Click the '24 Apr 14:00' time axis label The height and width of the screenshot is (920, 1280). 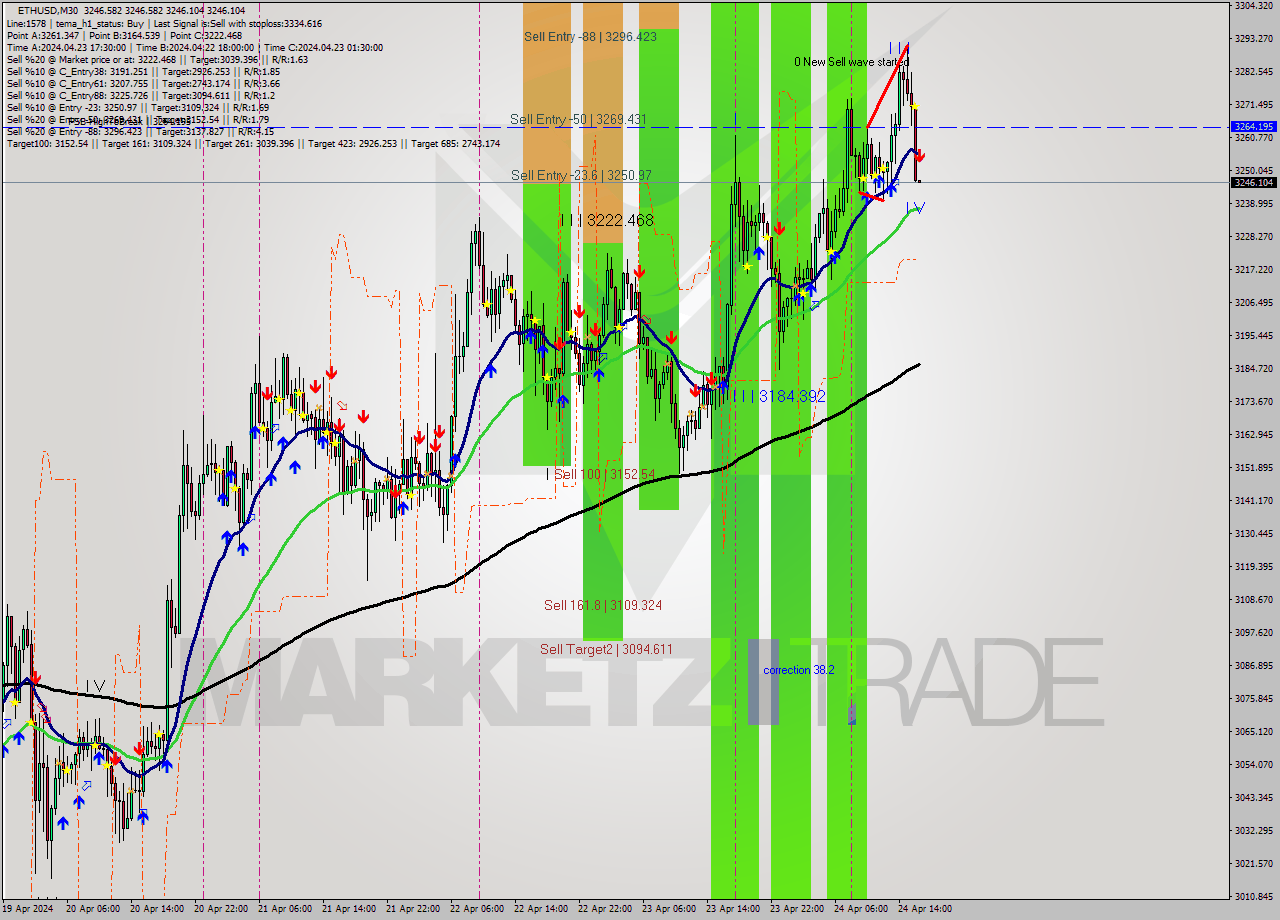tap(923, 909)
